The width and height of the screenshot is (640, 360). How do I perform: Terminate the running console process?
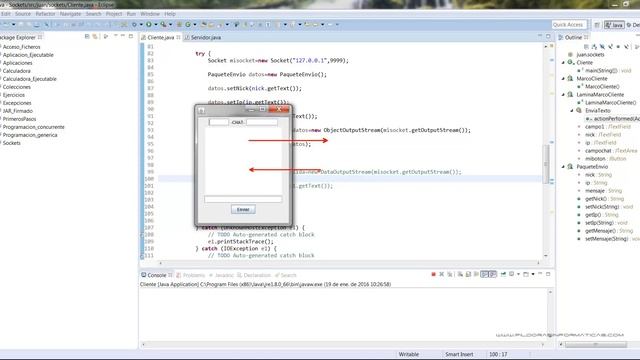point(433,274)
